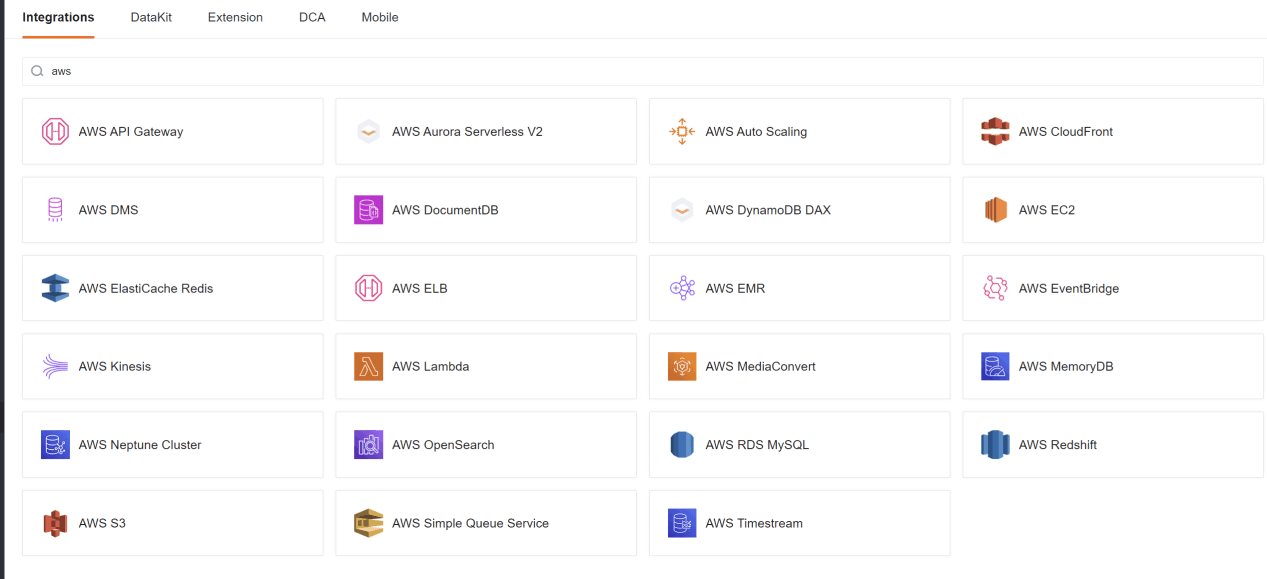Screen dimensions: 1267x579
Task: Open the AWS API Gateway label
Action: pyautogui.click(x=131, y=131)
